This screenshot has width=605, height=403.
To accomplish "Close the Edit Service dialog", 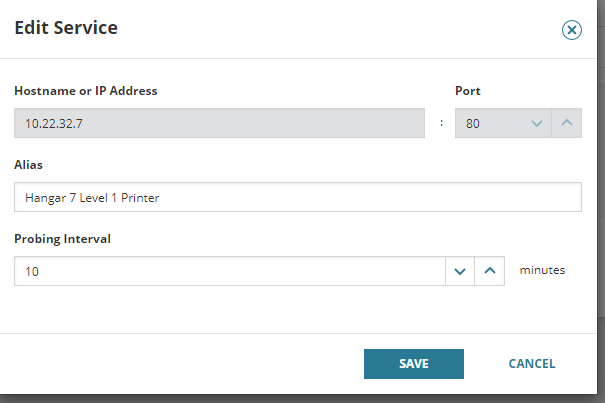I will 572,30.
